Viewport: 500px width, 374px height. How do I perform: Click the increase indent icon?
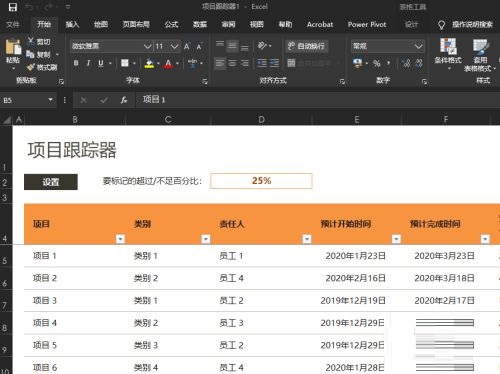pos(274,63)
